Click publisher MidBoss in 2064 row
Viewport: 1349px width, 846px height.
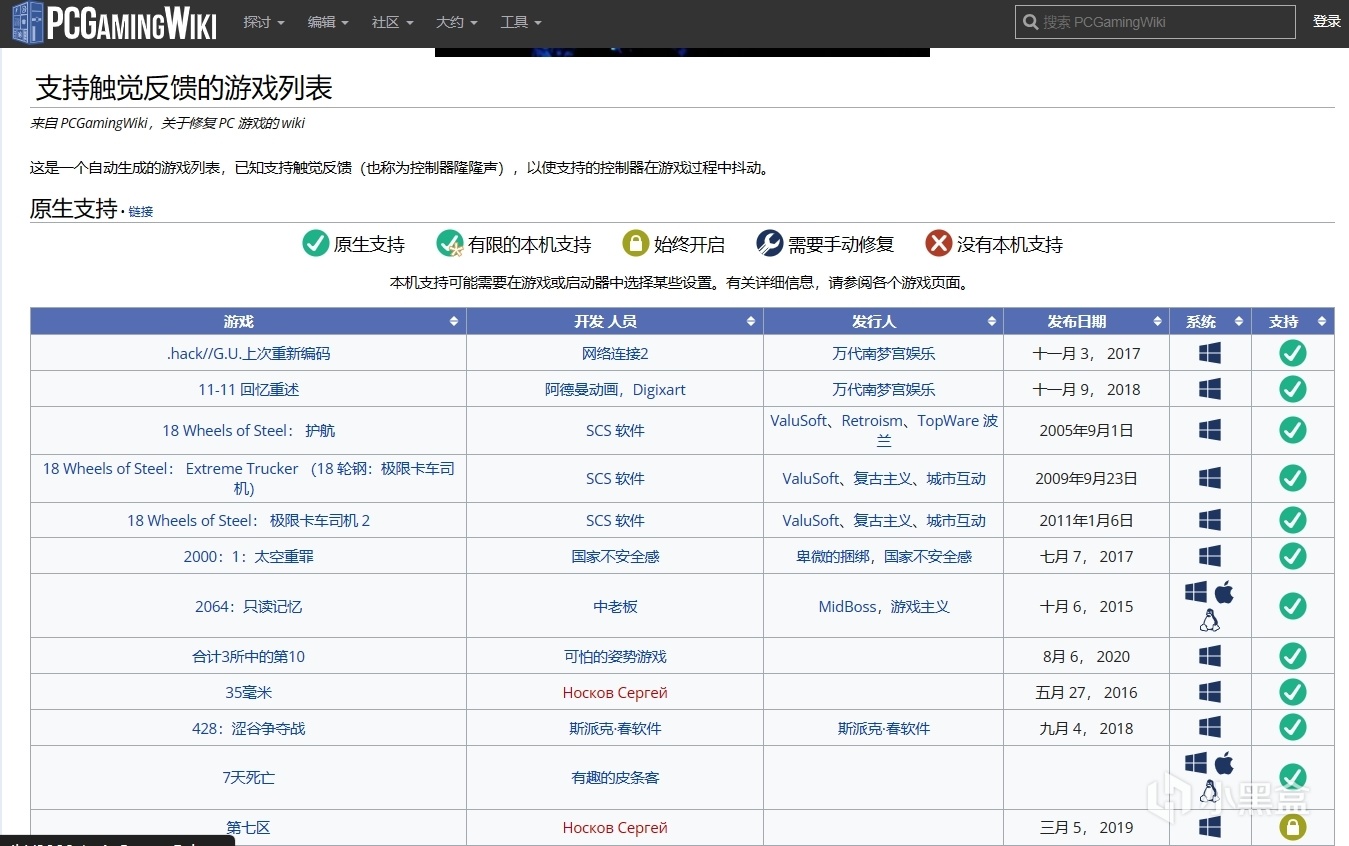point(848,606)
